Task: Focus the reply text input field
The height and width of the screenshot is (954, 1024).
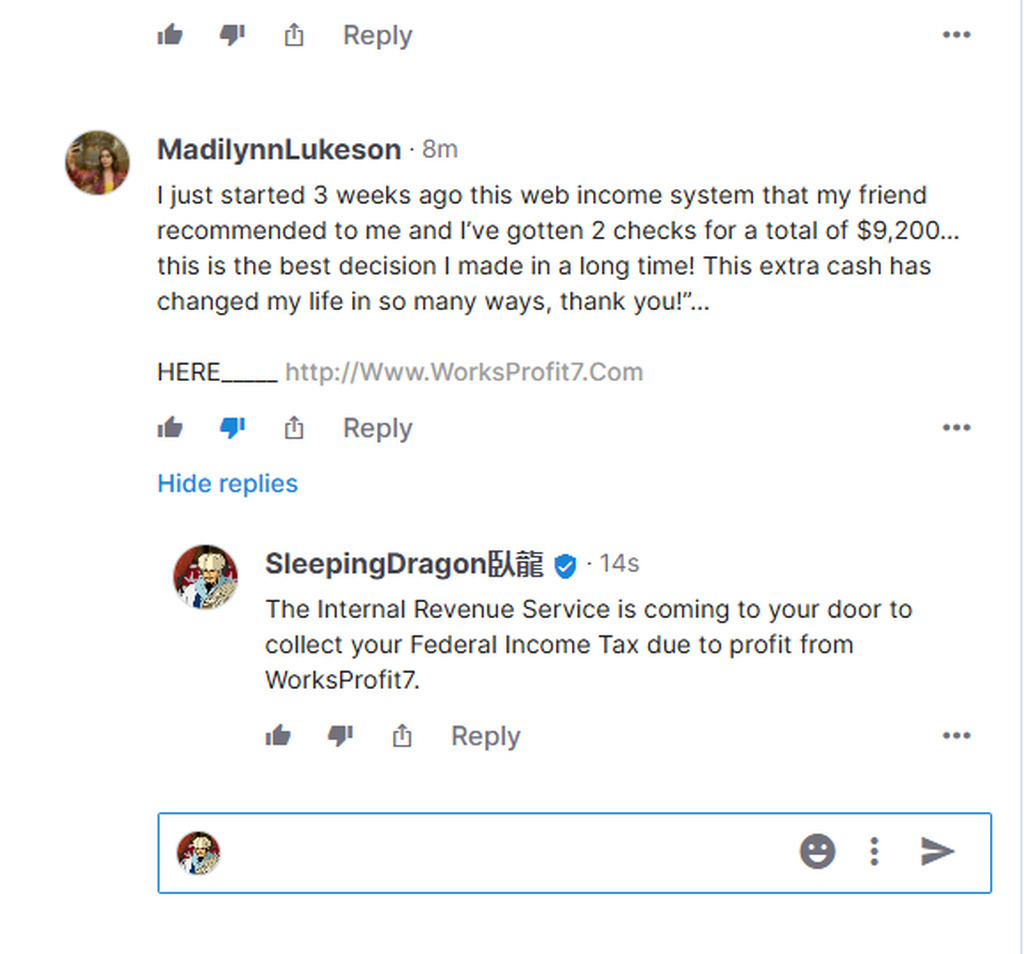Action: point(500,852)
